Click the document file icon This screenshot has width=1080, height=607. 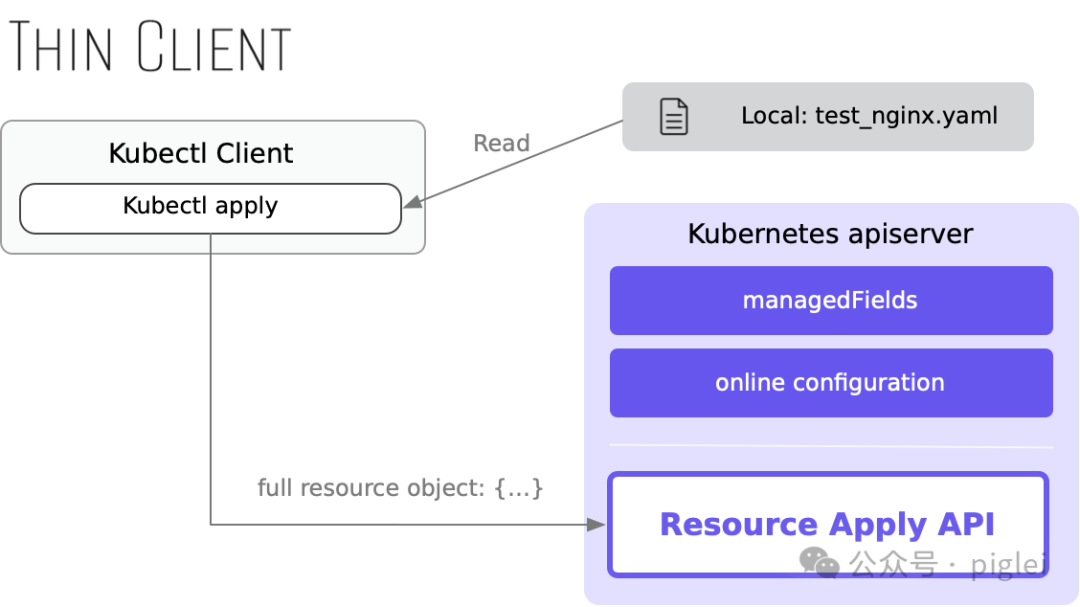point(674,116)
